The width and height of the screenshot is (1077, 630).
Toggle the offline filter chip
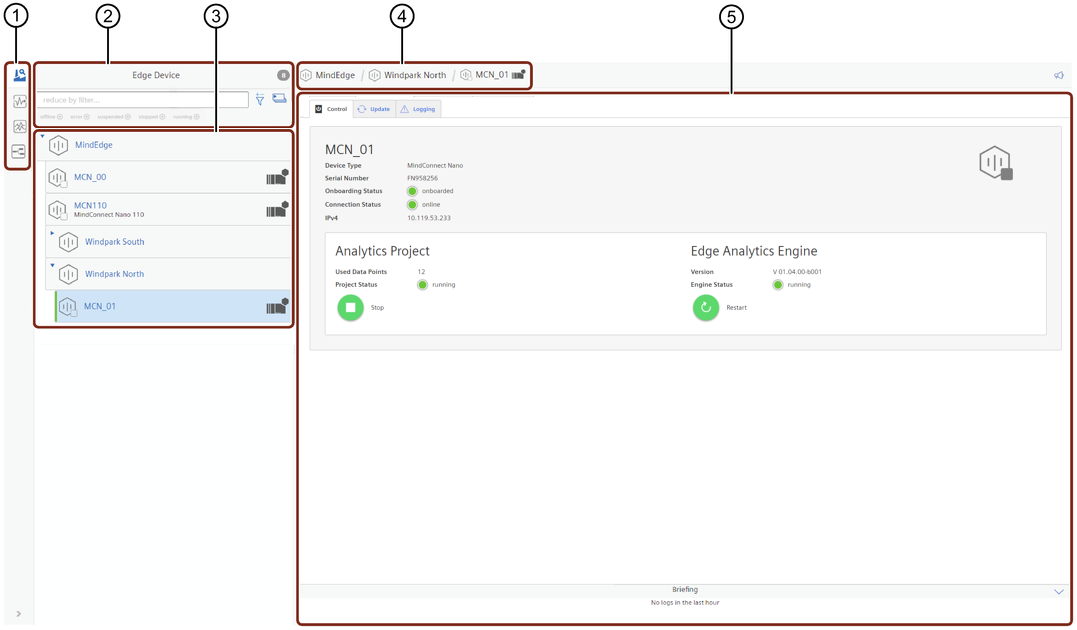click(x=52, y=117)
